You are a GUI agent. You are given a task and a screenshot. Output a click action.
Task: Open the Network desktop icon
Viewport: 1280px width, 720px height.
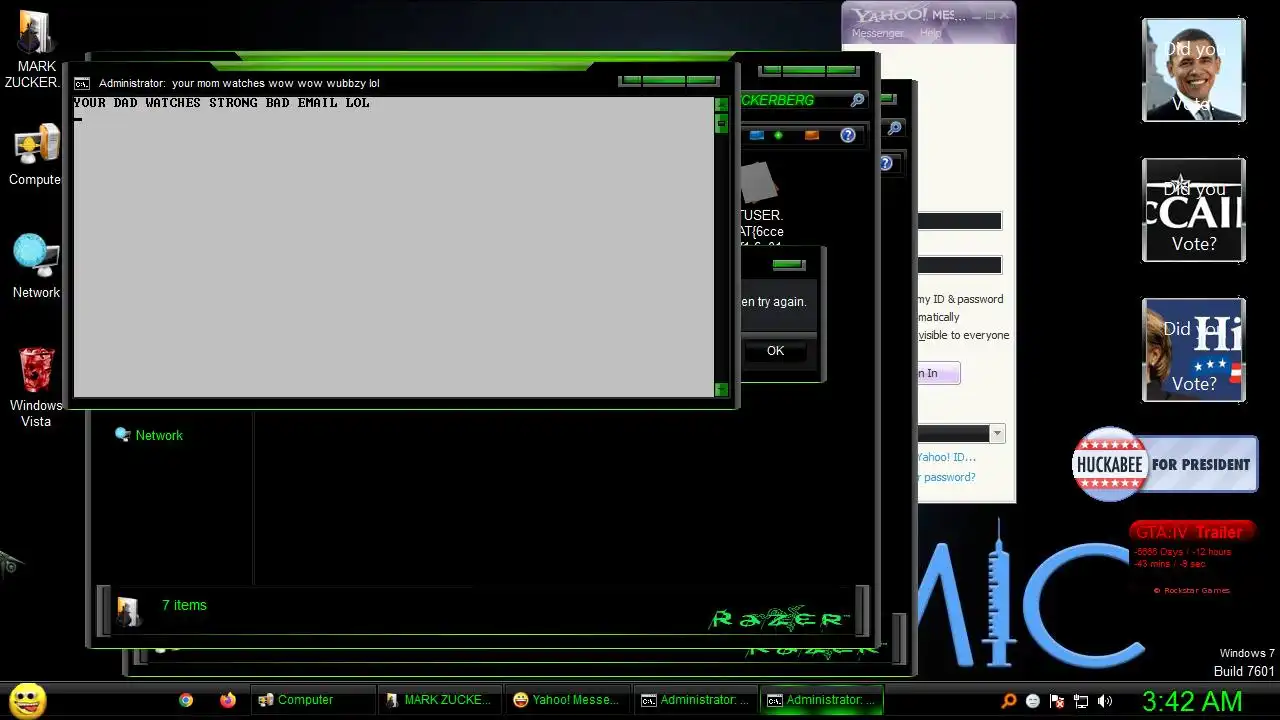[x=36, y=266]
